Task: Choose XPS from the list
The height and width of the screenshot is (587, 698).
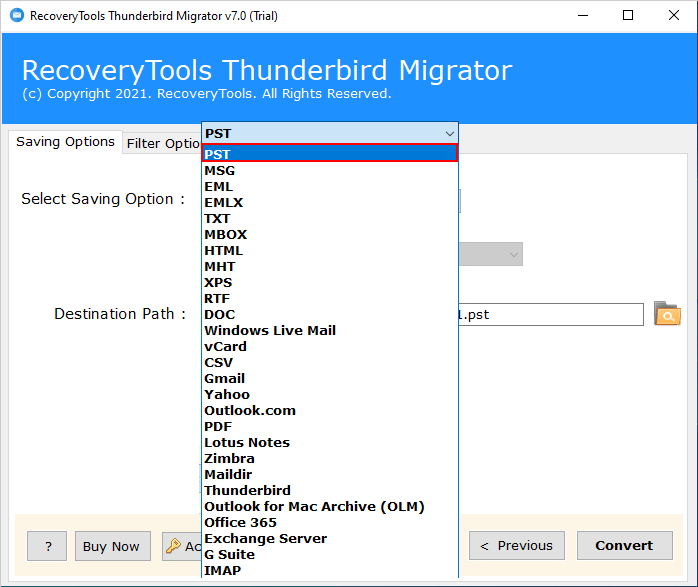Action: point(329,283)
